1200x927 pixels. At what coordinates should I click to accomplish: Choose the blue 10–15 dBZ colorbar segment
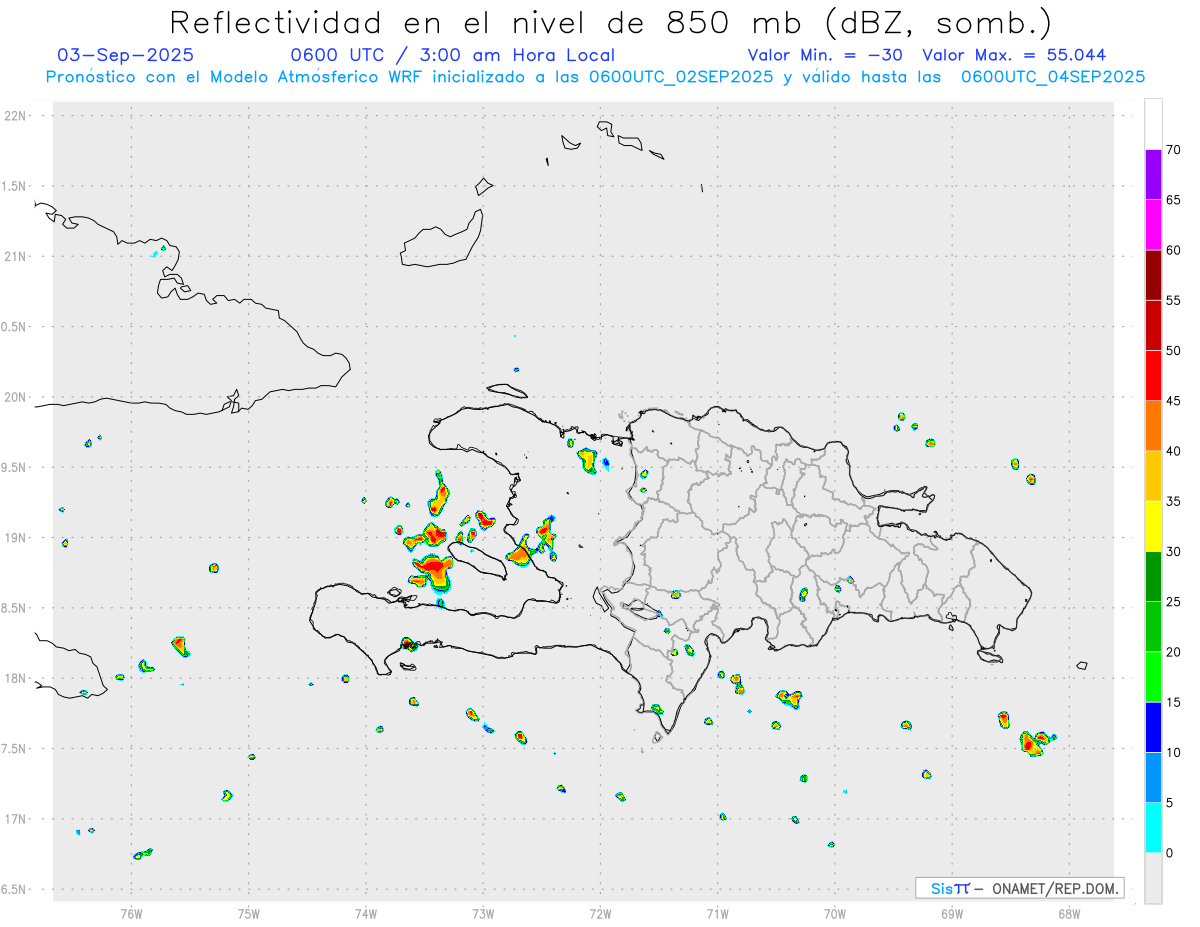[x=1153, y=727]
